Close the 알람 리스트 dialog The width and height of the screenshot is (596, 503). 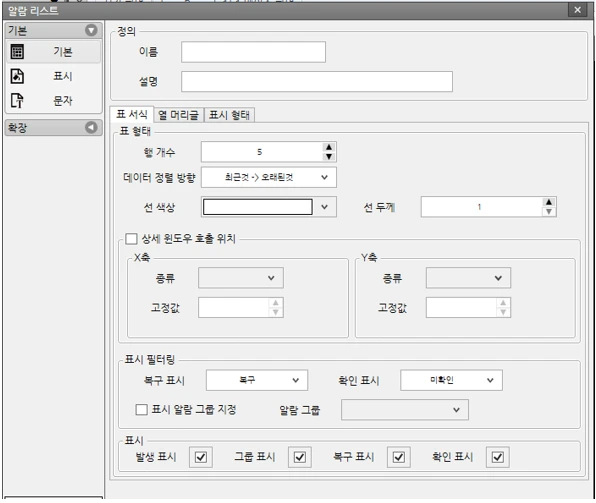click(x=577, y=10)
